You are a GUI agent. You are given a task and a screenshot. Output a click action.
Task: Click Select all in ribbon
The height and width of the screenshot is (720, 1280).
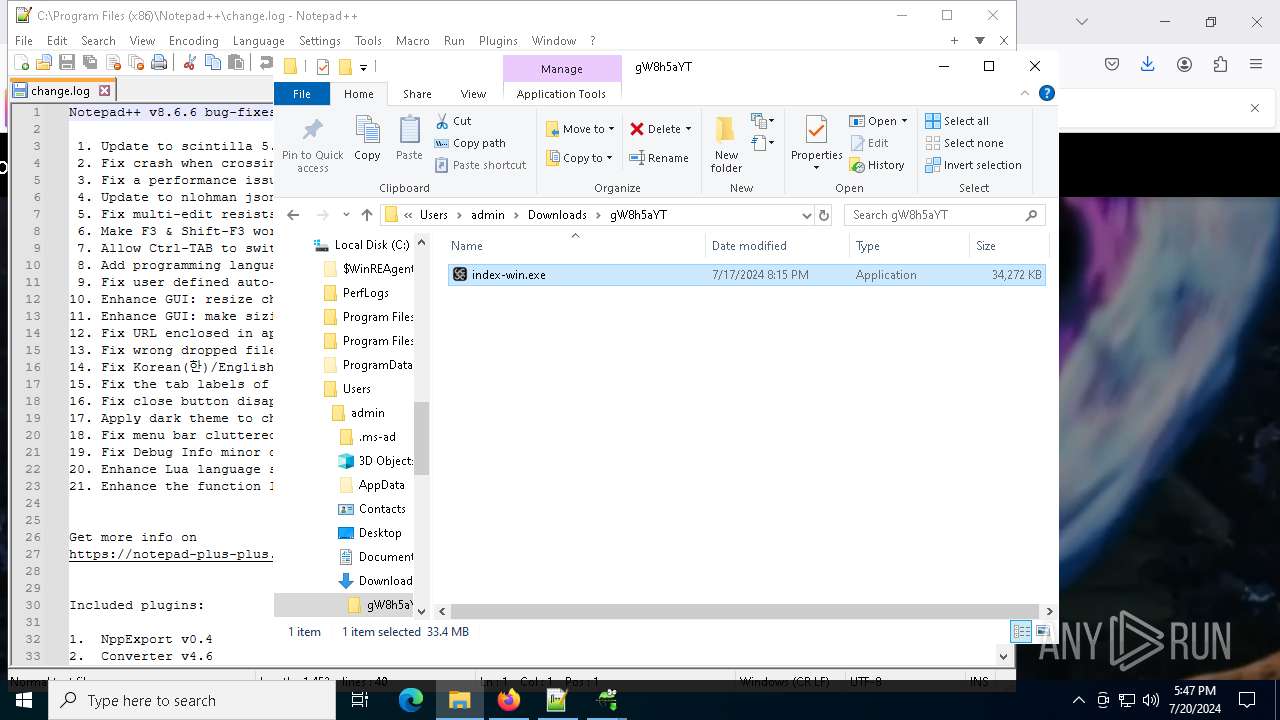point(957,121)
